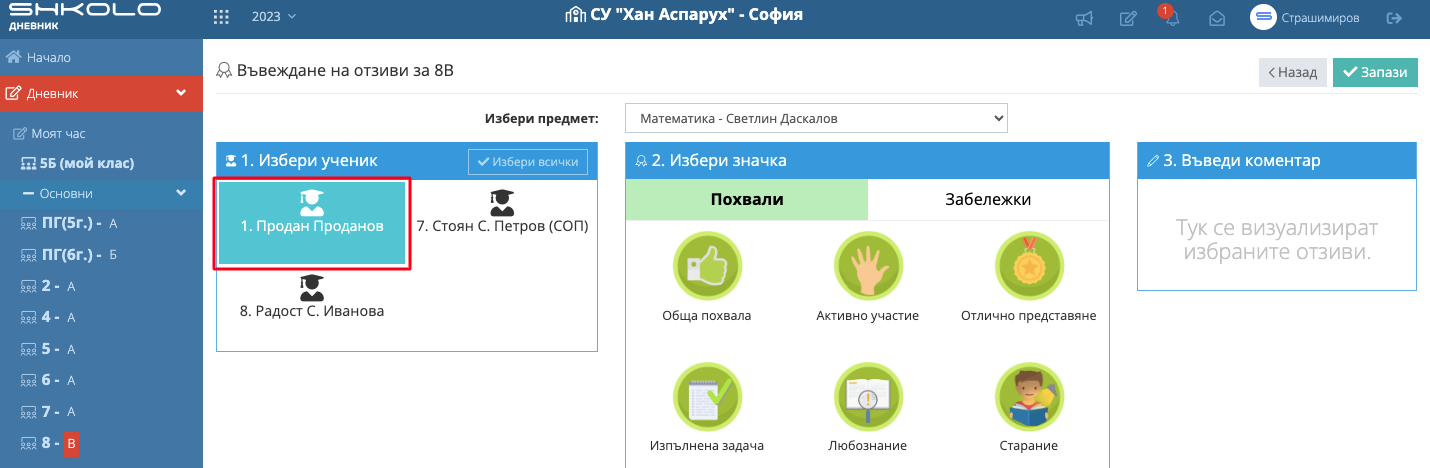Click the edit note icon in header
Viewport: 1430px width, 468px height.
coord(1128,18)
